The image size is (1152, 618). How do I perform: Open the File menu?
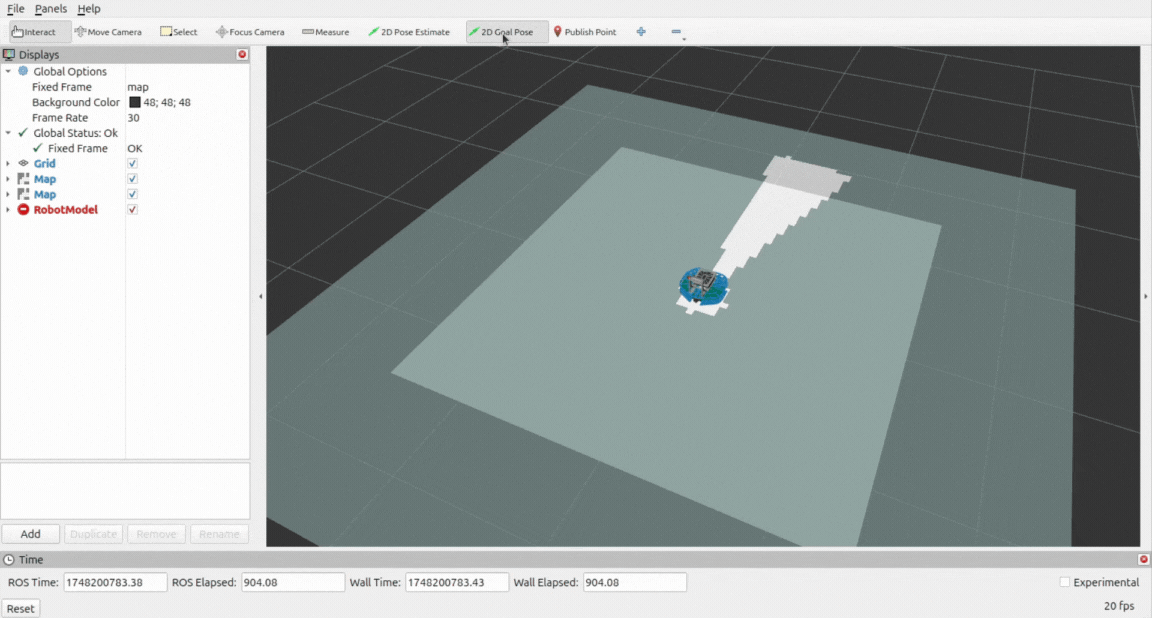pos(15,9)
